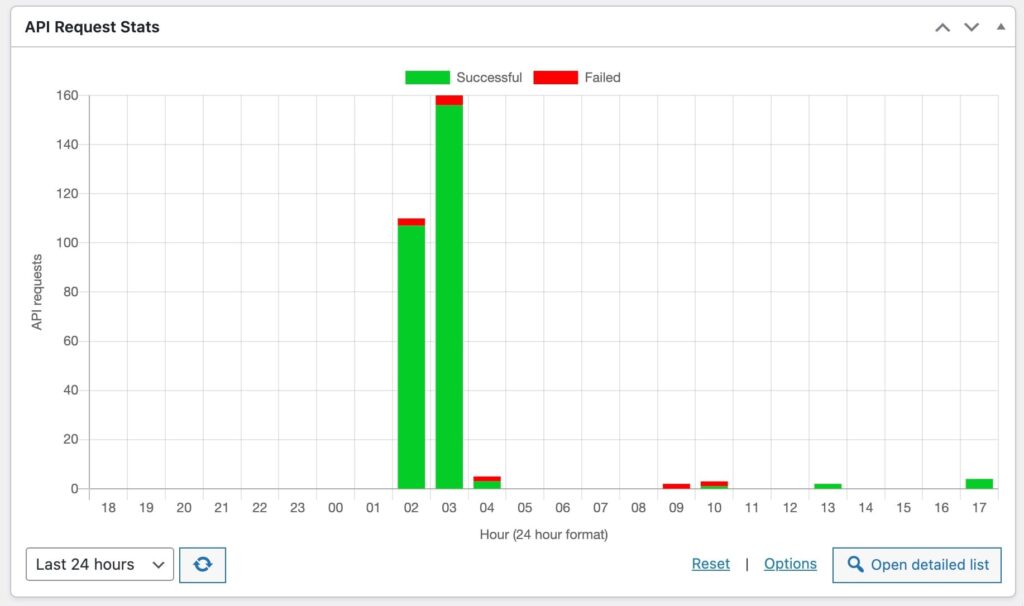
Task: Toggle the Successful series legend label
Action: pyautogui.click(x=489, y=77)
